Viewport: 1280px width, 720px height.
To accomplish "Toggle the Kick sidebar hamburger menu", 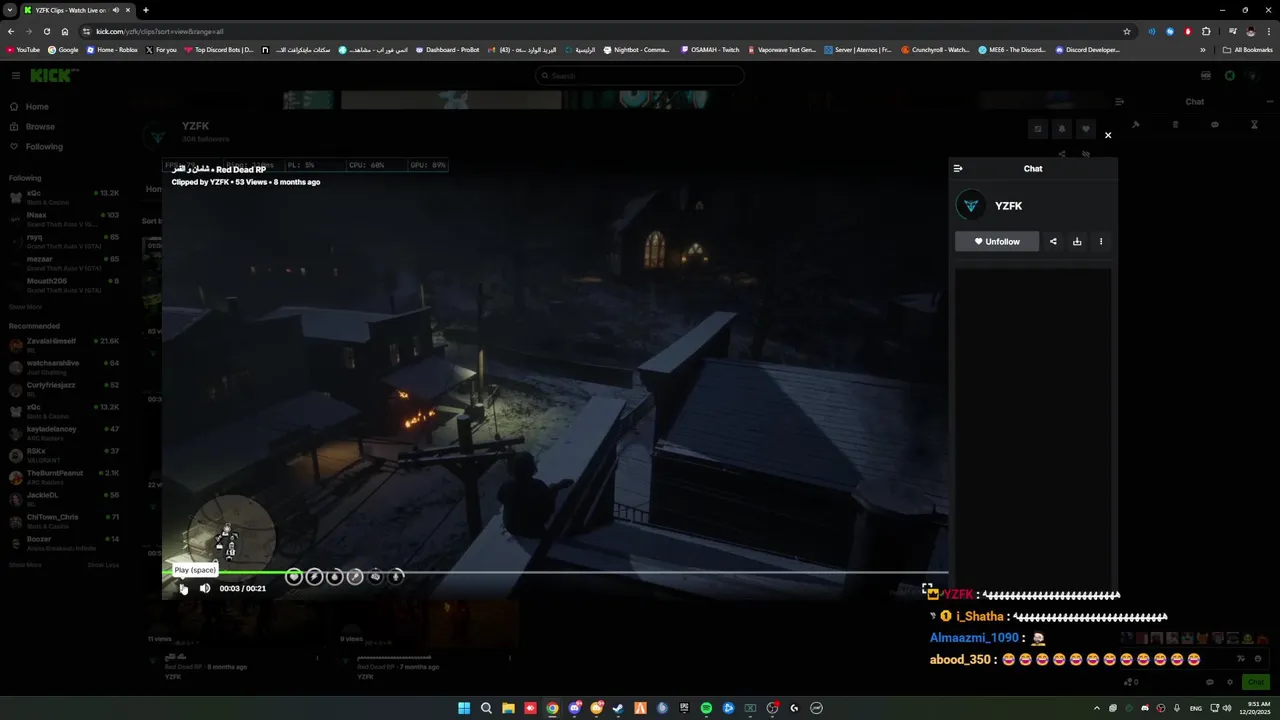I will 16,76.
